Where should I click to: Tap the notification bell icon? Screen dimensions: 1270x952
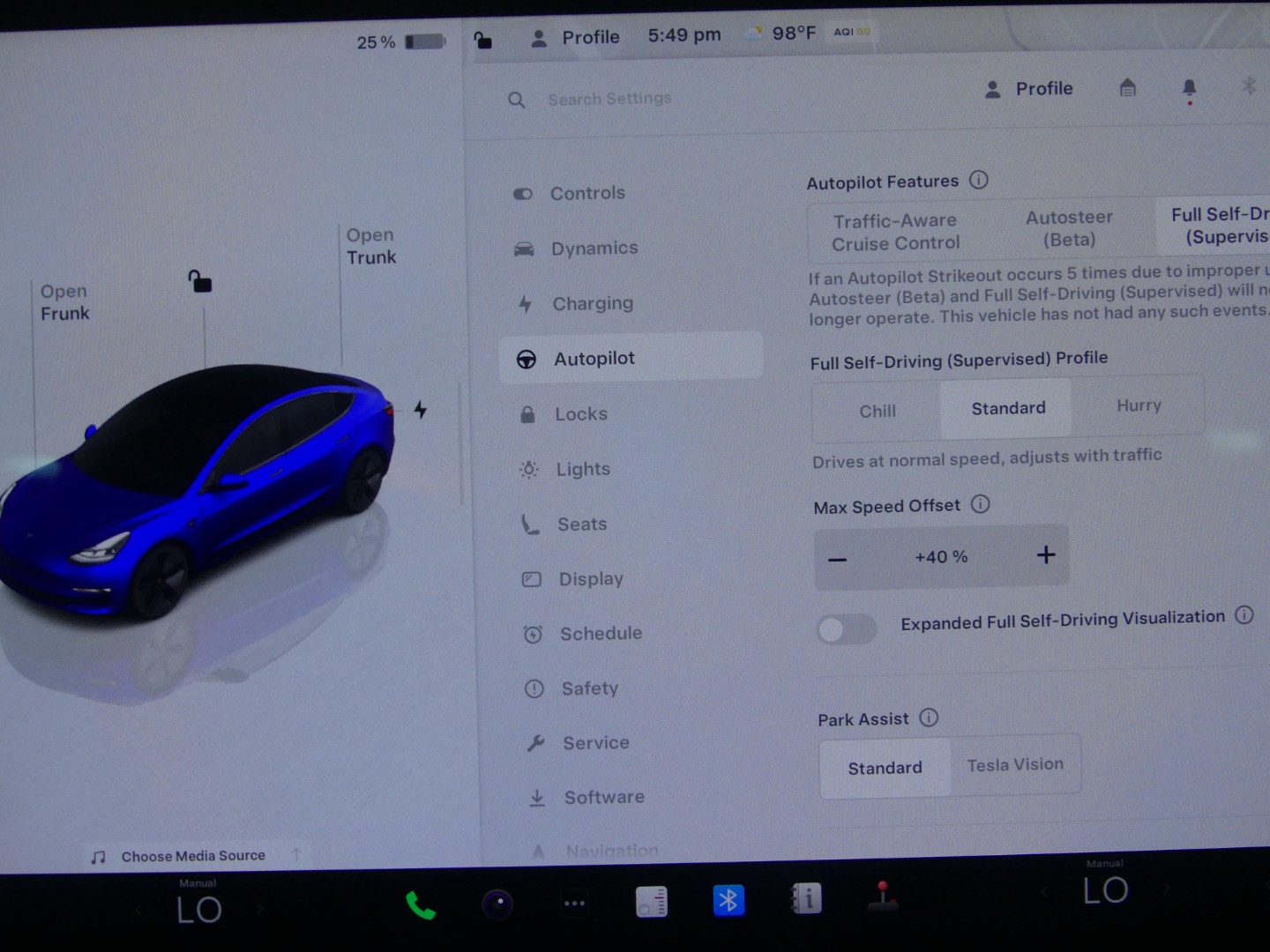click(1189, 88)
